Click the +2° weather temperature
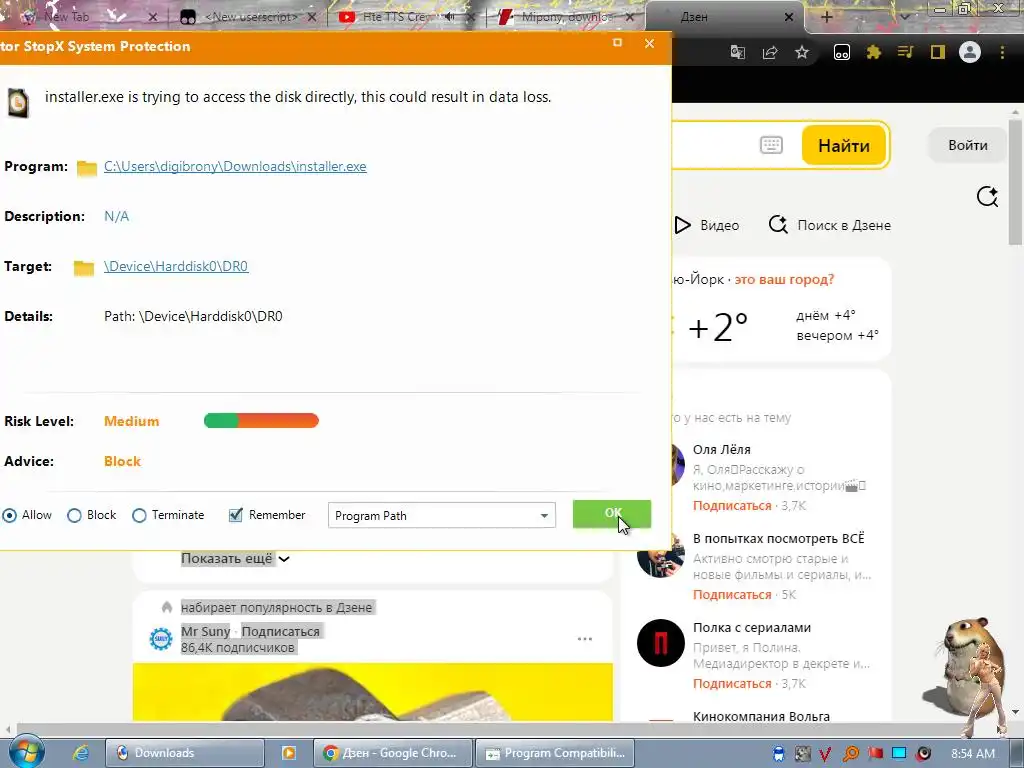 [x=718, y=327]
